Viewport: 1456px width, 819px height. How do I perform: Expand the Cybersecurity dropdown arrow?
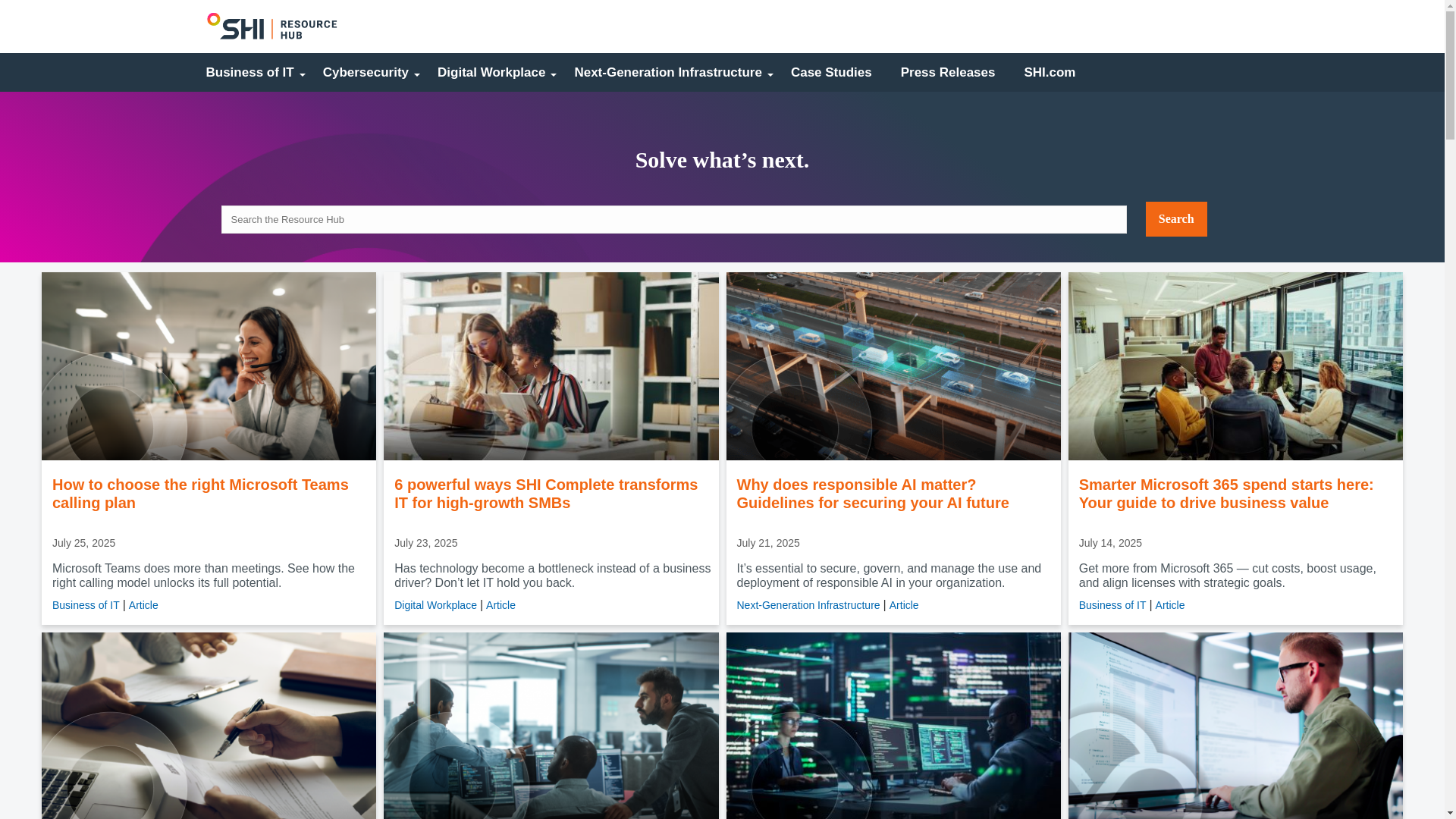tap(416, 74)
